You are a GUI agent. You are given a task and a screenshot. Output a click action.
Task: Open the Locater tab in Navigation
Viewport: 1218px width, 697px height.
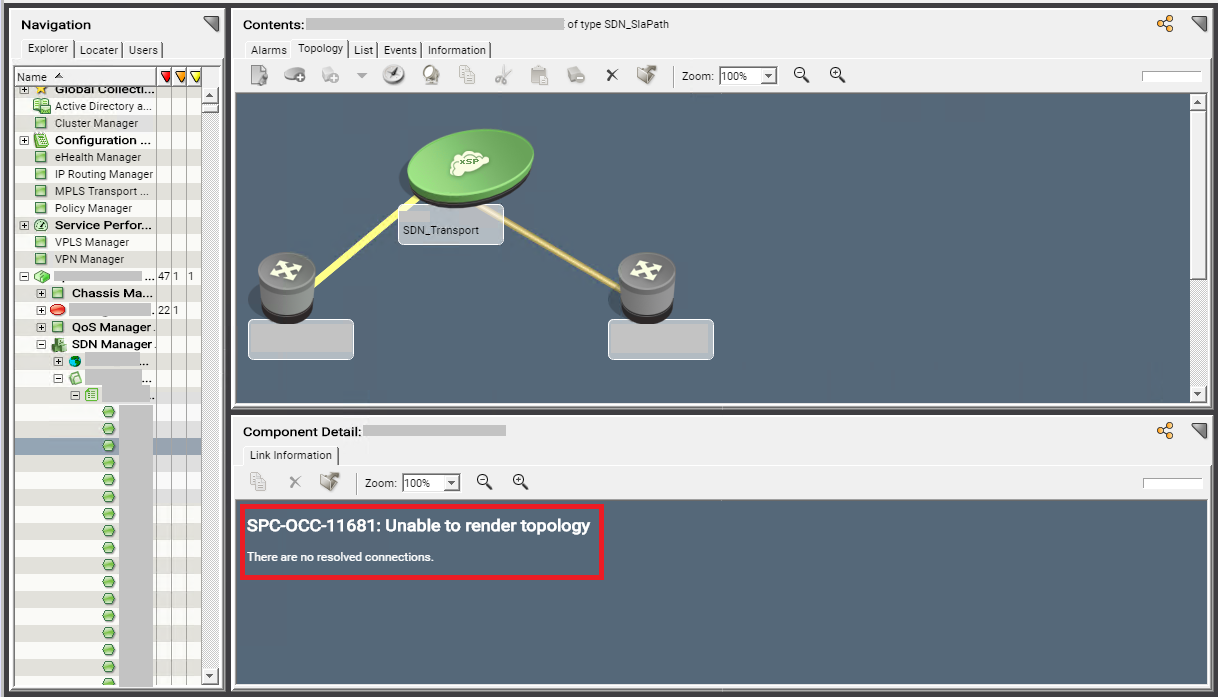tap(99, 50)
